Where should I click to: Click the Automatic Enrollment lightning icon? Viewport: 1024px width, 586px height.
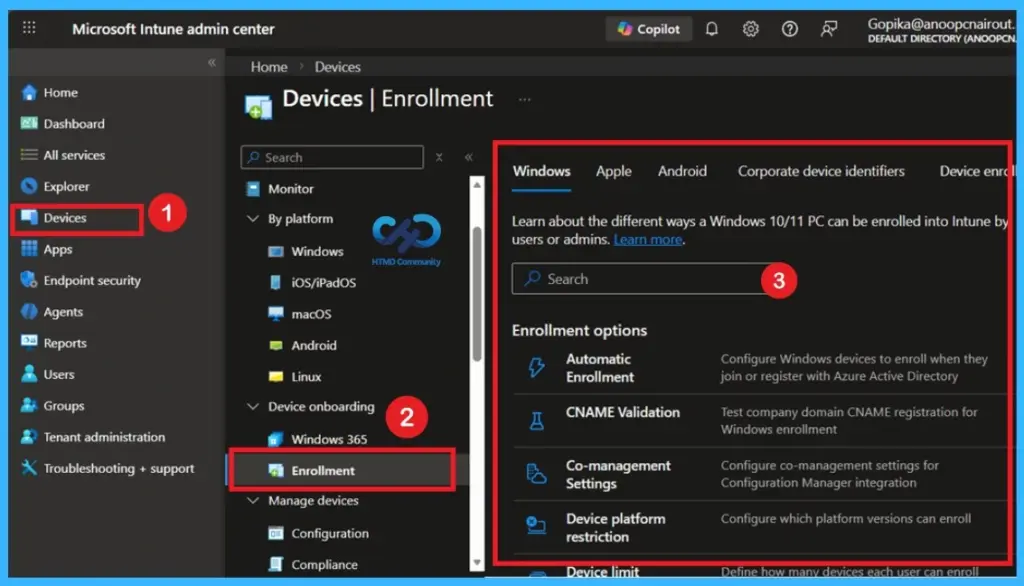(x=534, y=368)
